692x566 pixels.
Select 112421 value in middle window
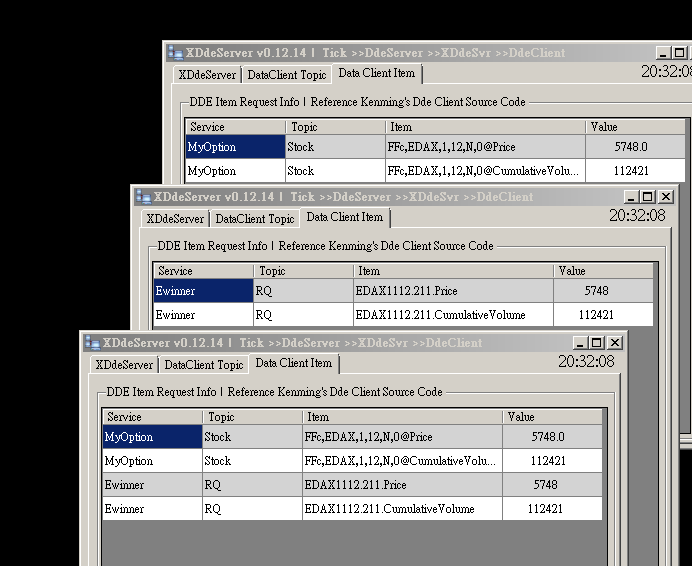click(604, 315)
